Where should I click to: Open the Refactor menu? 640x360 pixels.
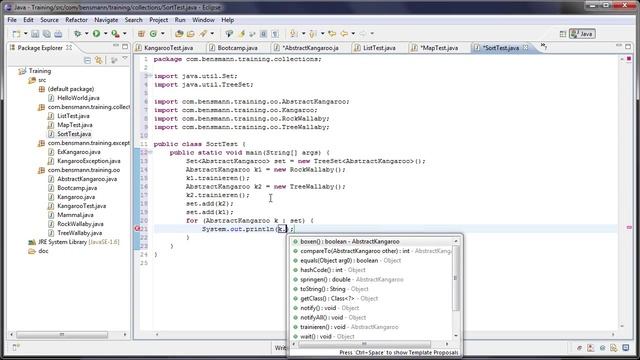tap(76, 20)
